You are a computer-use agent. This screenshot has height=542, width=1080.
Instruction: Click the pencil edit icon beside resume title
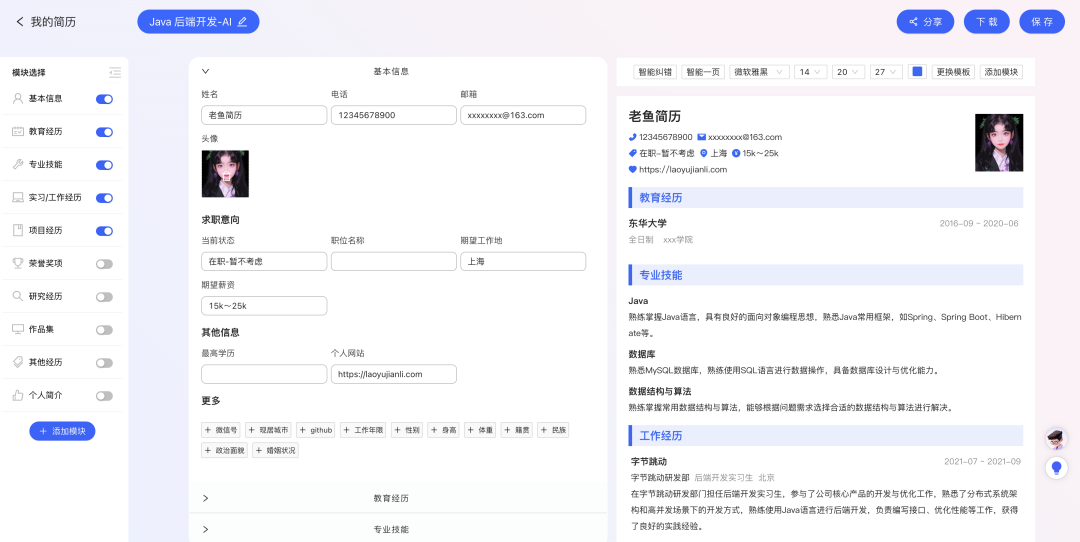tap(242, 22)
